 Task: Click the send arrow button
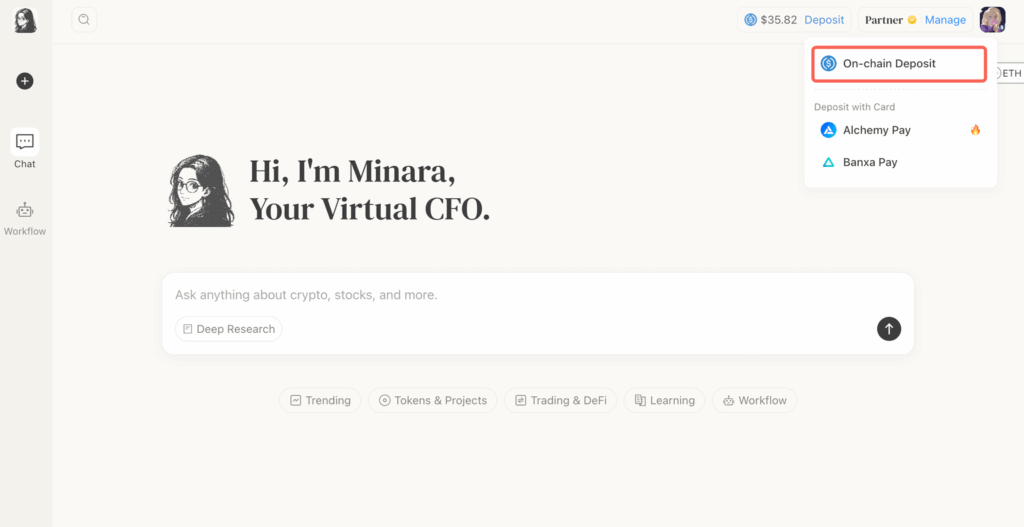point(889,329)
